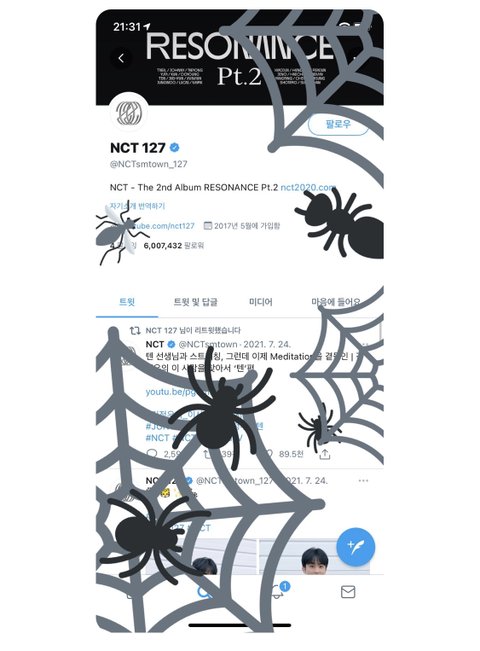Select the 트윗 tab
Viewport: 480px width, 651px height.
127,302
